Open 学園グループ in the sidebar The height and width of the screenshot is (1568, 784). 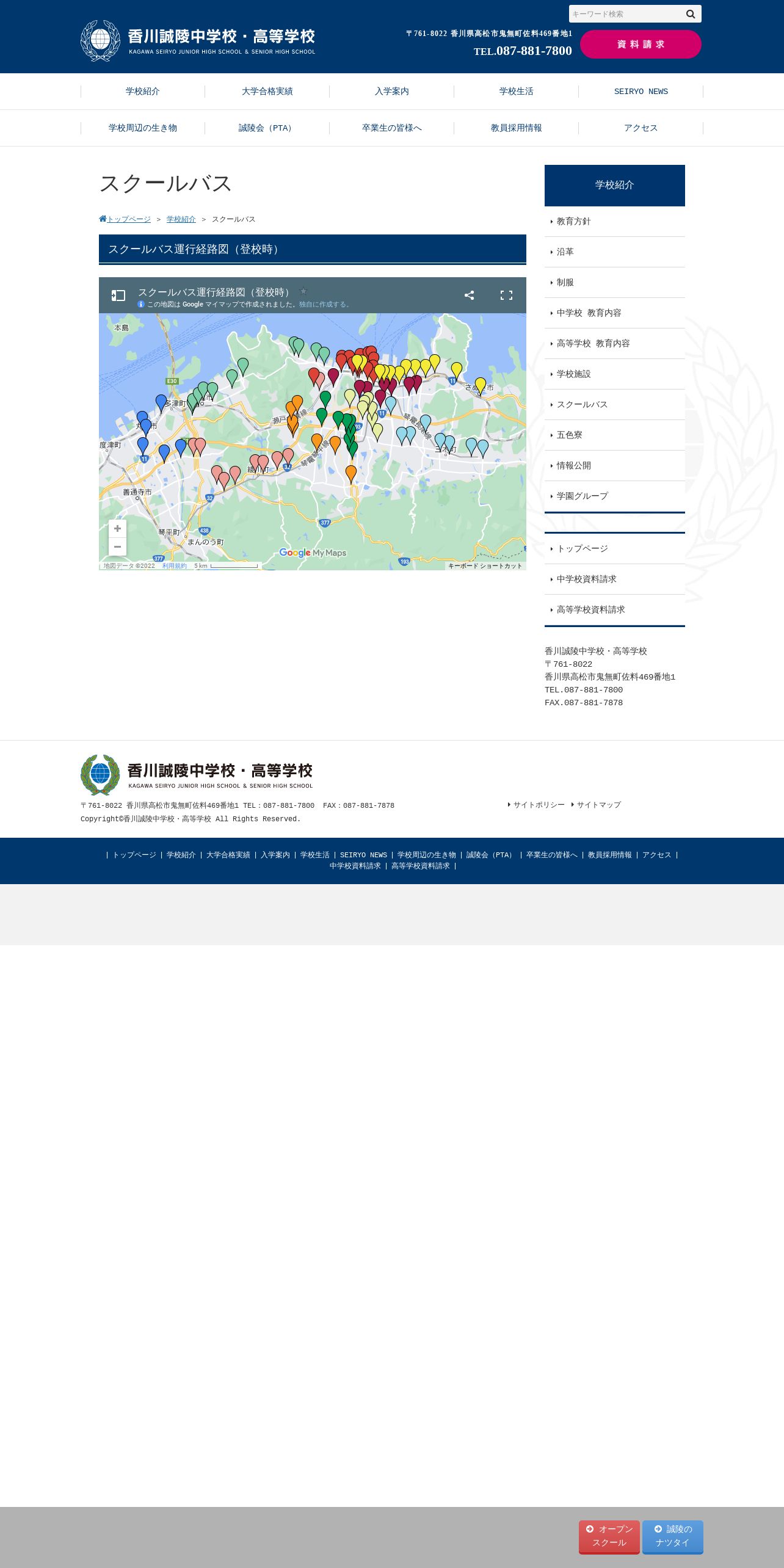615,496
